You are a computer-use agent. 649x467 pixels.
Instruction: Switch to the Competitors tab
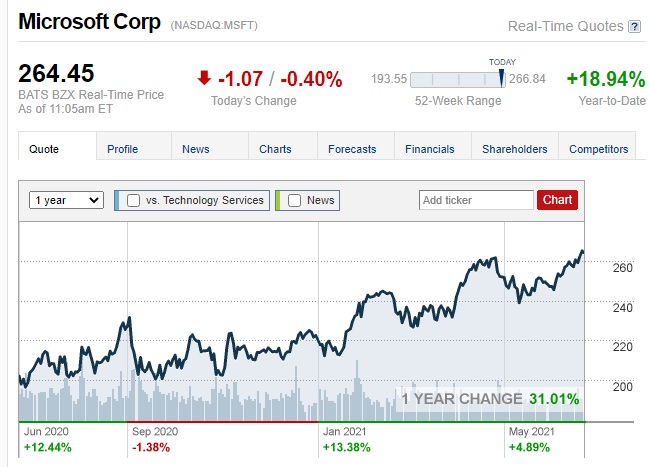[599, 149]
